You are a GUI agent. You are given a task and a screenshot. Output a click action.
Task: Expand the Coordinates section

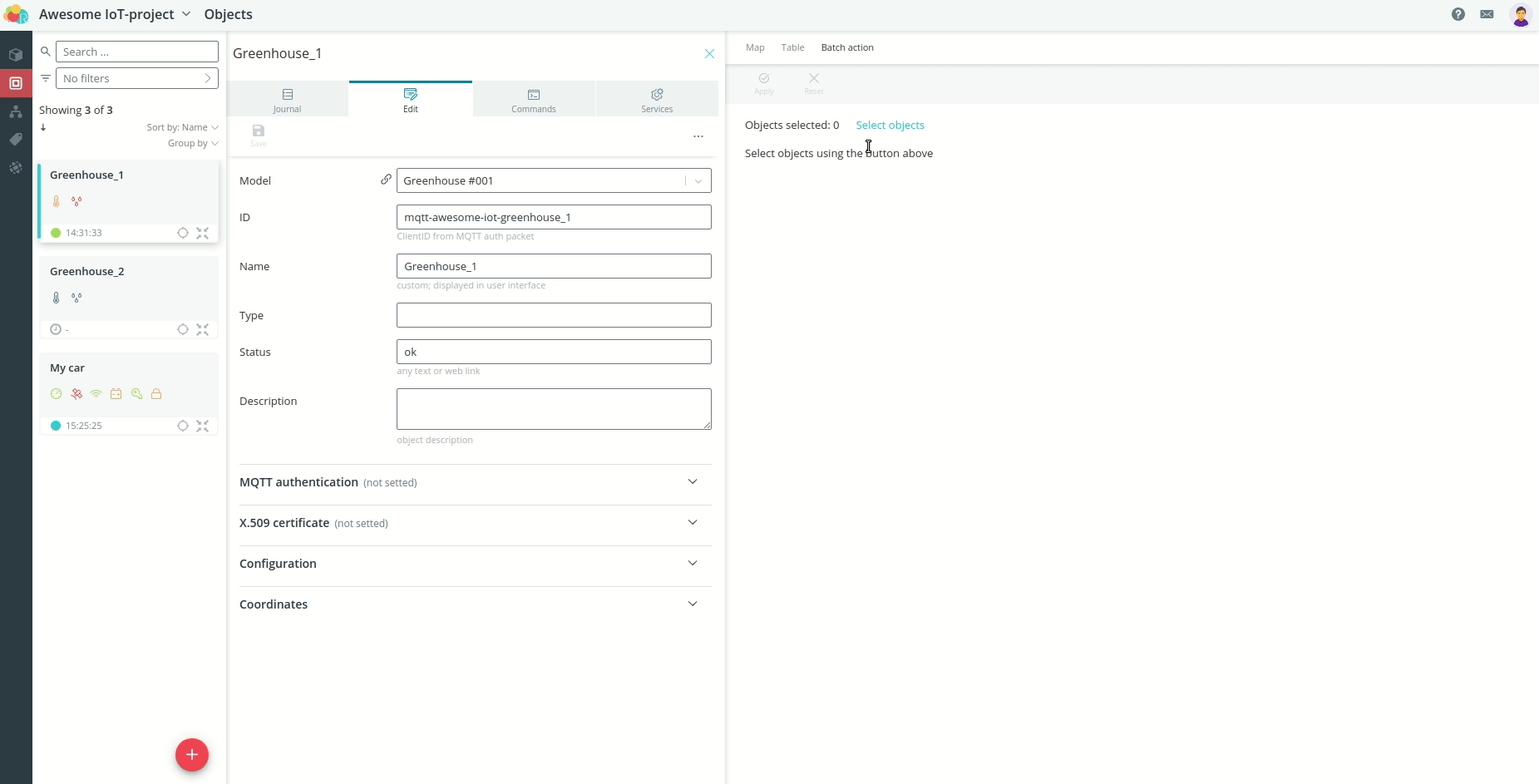476,604
